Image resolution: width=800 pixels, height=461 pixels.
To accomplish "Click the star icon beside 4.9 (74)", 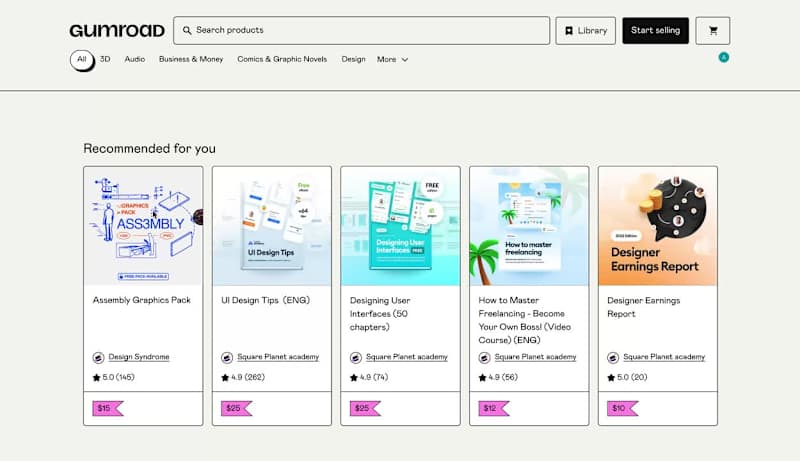I will coord(354,377).
